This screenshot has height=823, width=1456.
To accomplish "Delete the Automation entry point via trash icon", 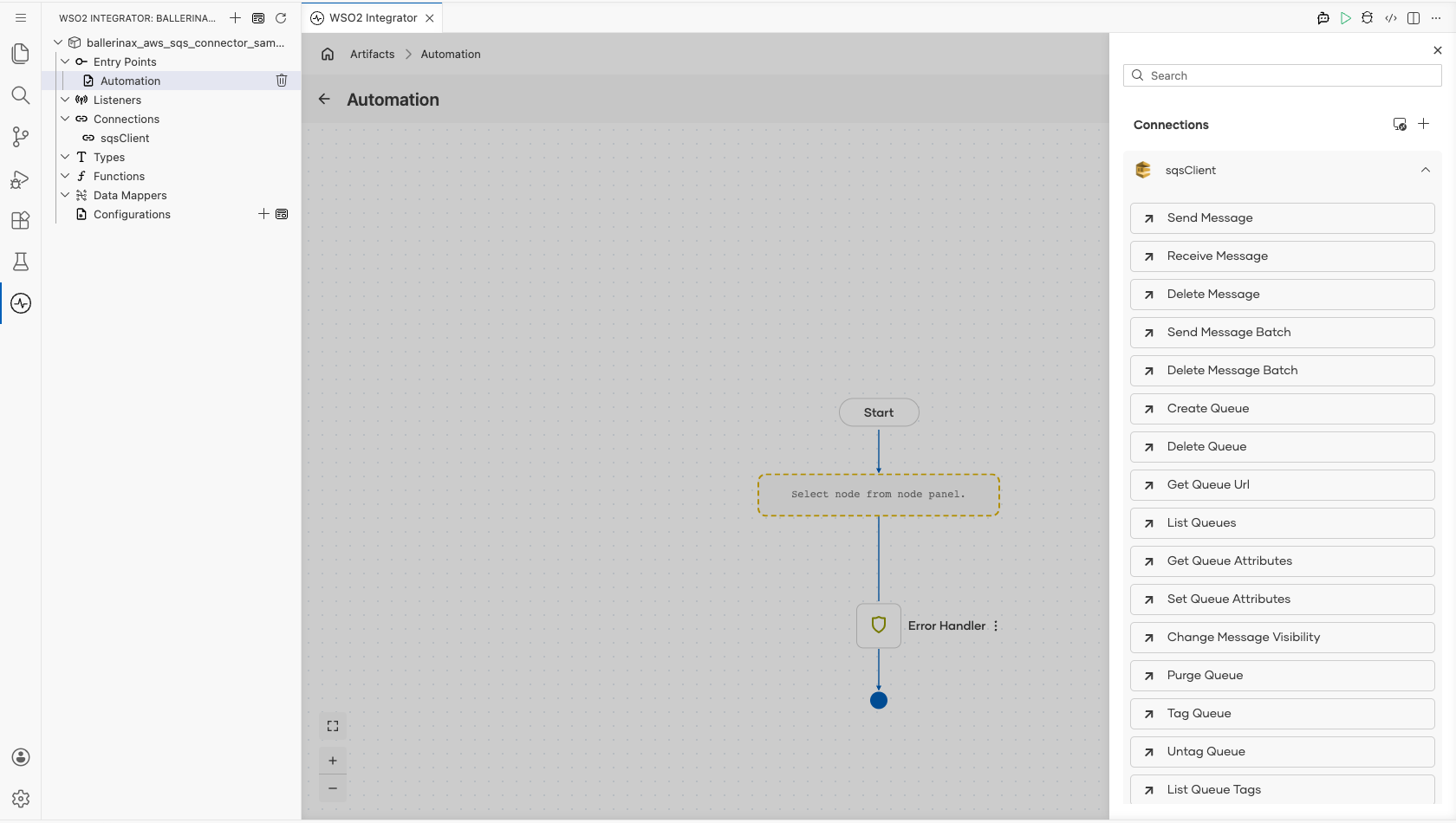I will click(x=282, y=81).
